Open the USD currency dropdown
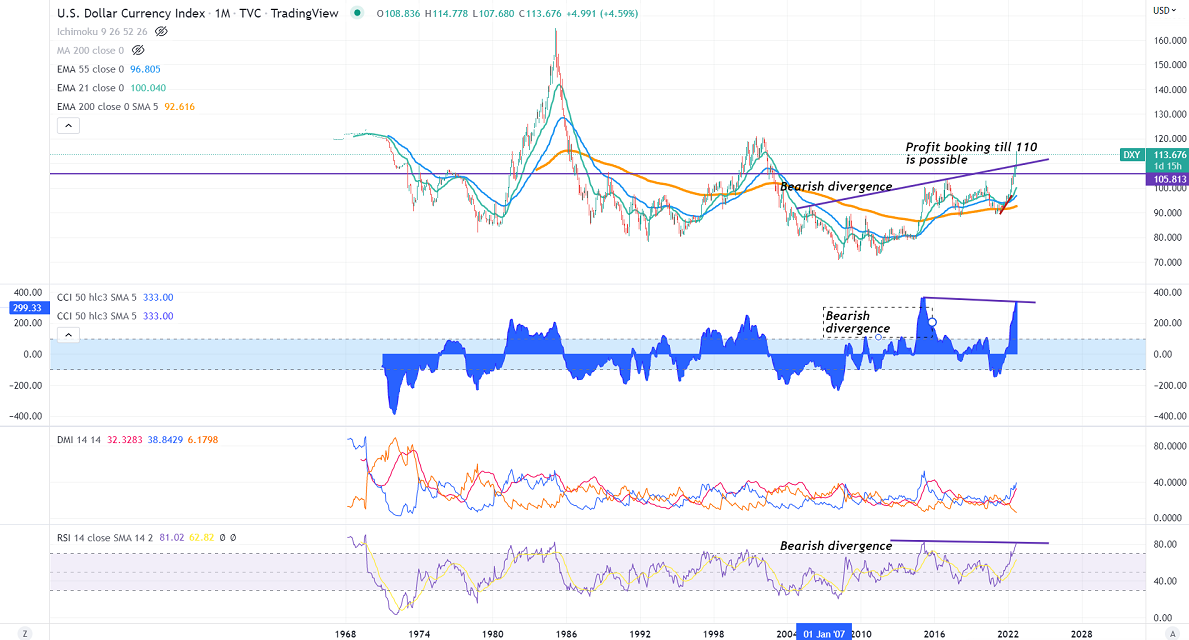The height and width of the screenshot is (640, 1189). [1163, 10]
